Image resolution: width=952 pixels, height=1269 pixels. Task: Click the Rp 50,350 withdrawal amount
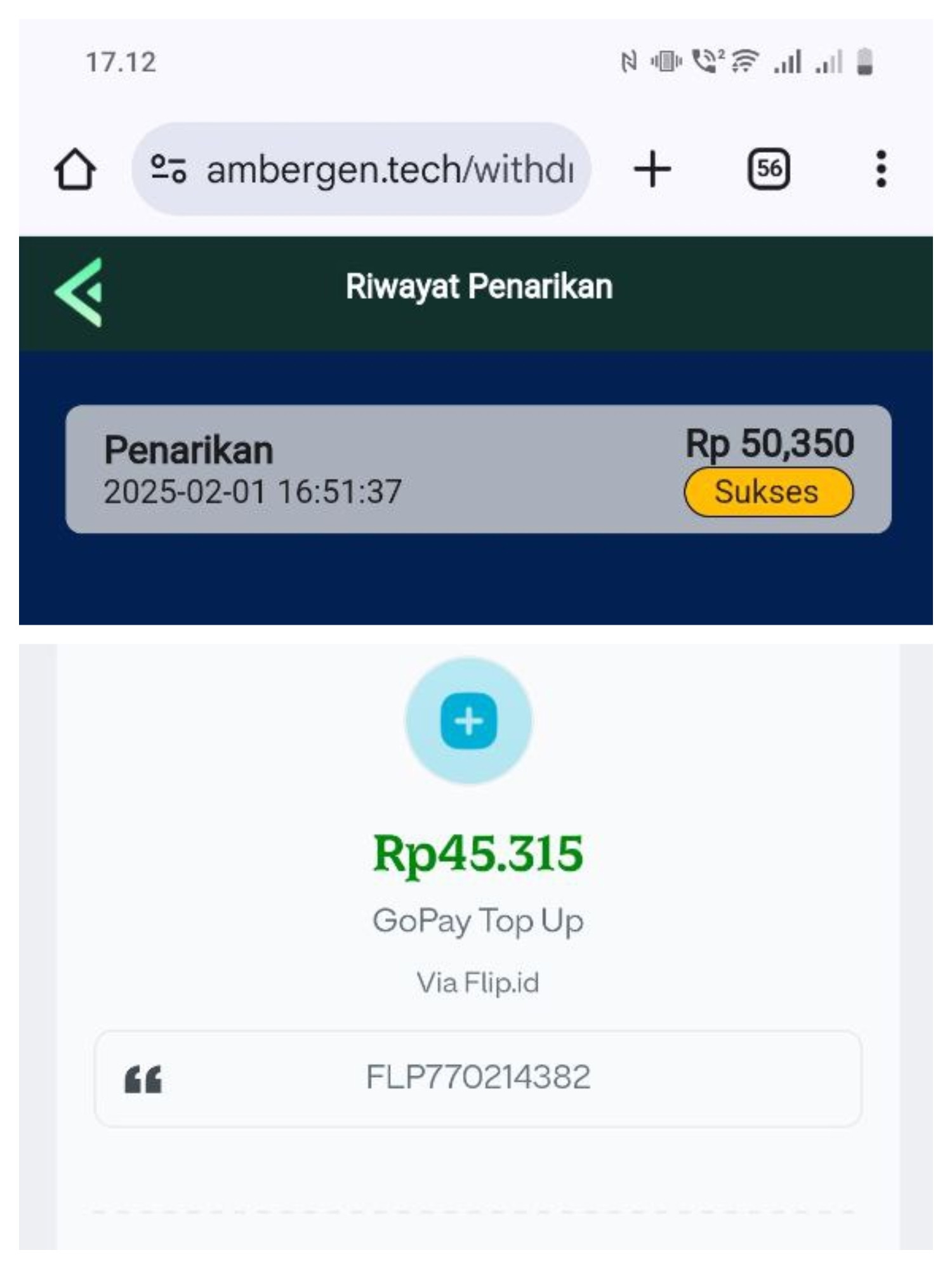click(x=769, y=443)
